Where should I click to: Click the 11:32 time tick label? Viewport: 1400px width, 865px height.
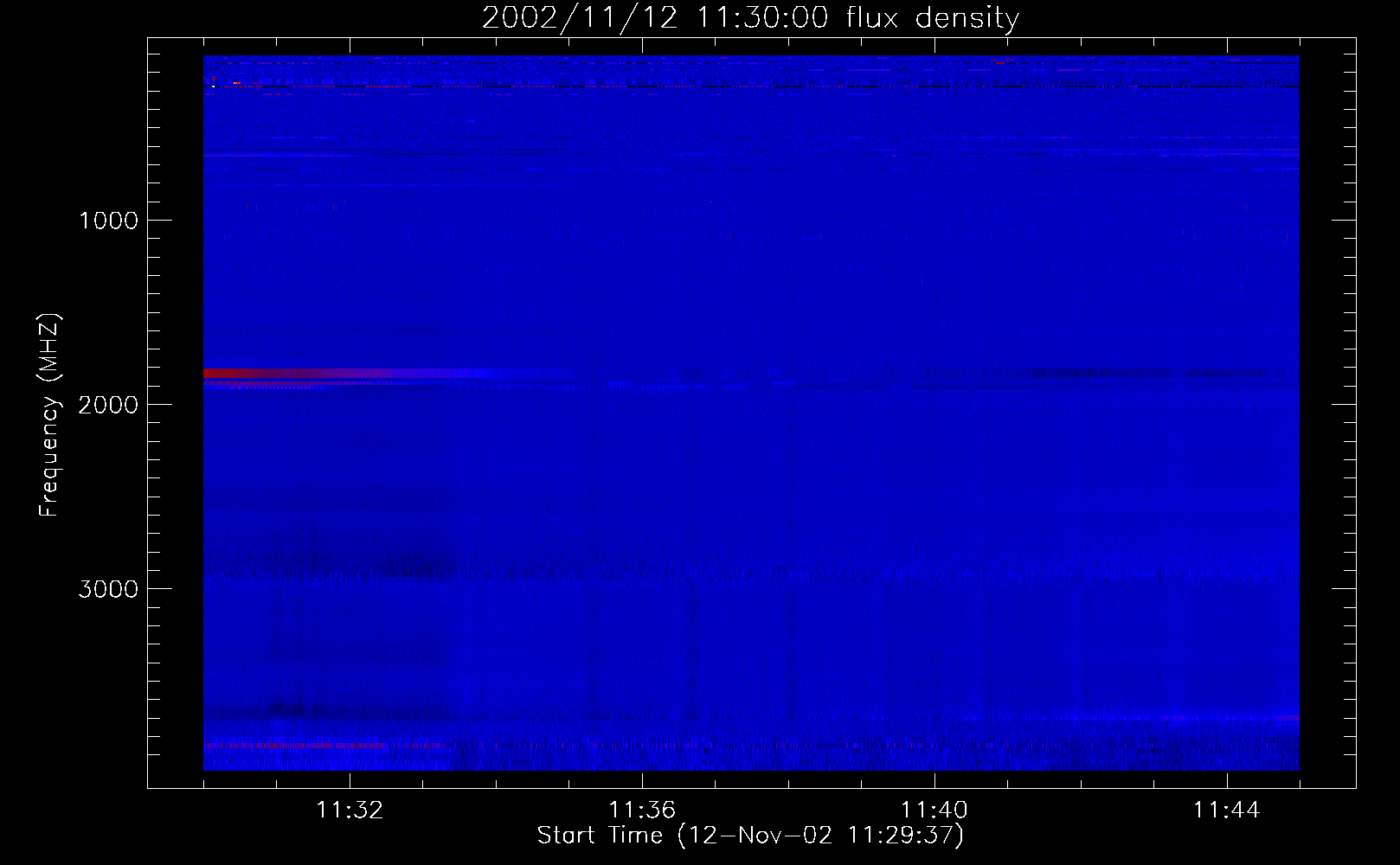coord(350,811)
